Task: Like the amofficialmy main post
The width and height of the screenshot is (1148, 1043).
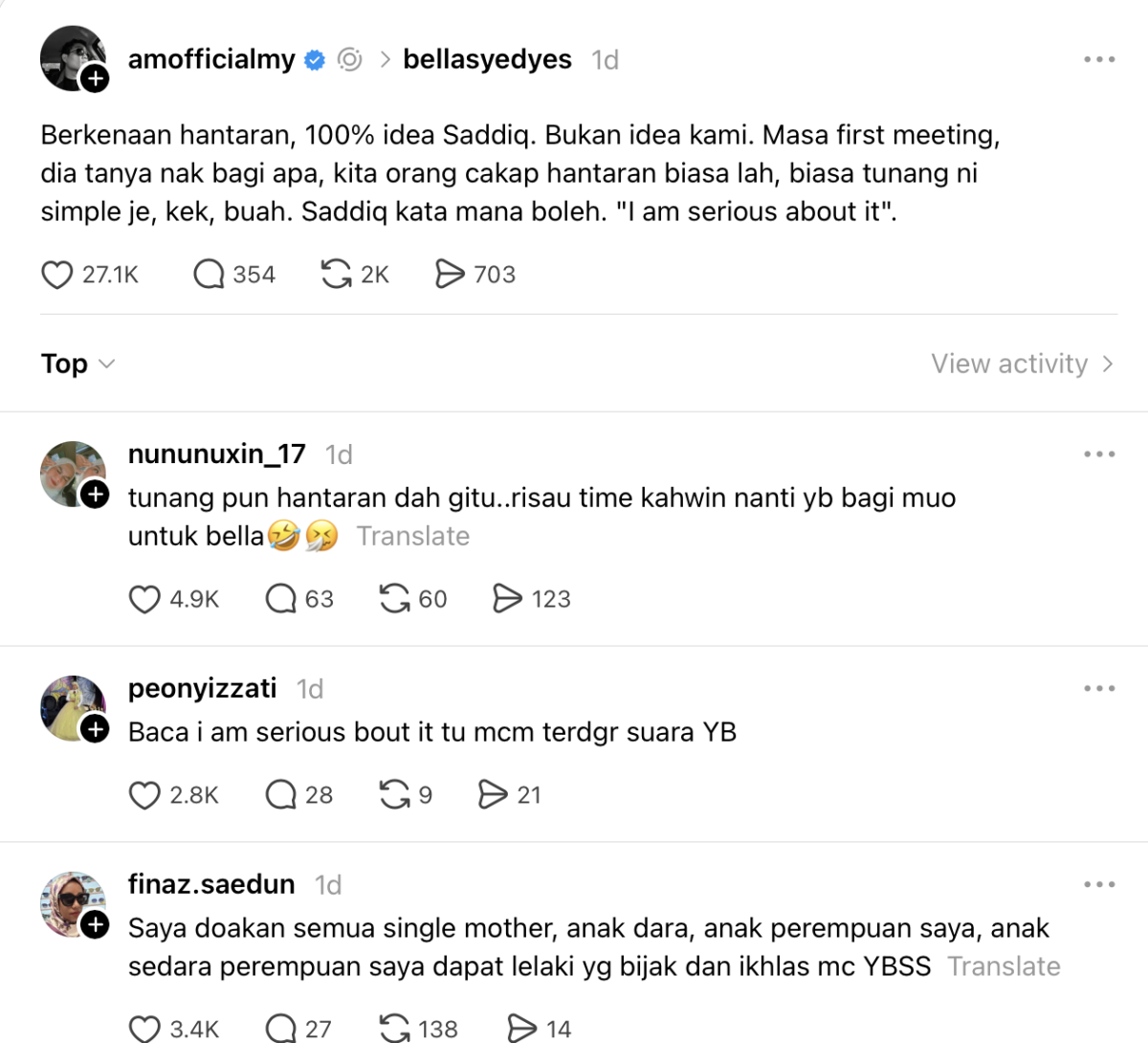Action: pos(57,275)
